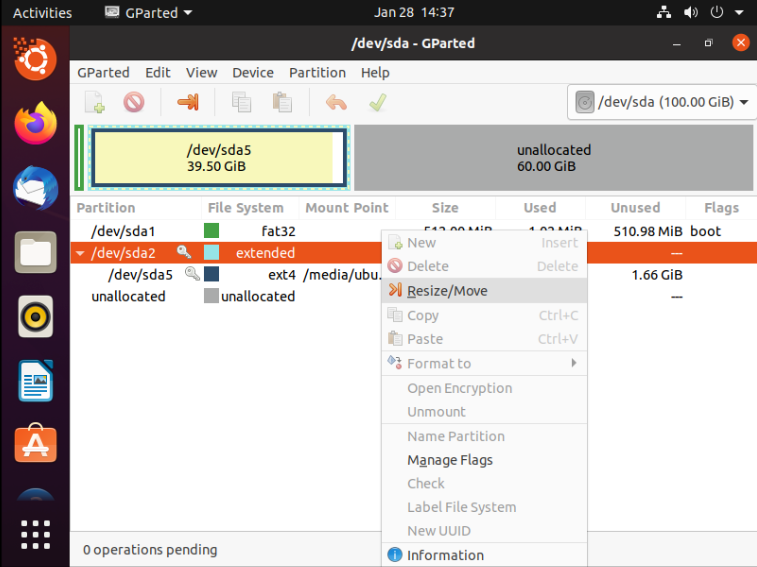
Task: Select unallocated 60.00 GiB block in disk map
Action: [x=553, y=157]
